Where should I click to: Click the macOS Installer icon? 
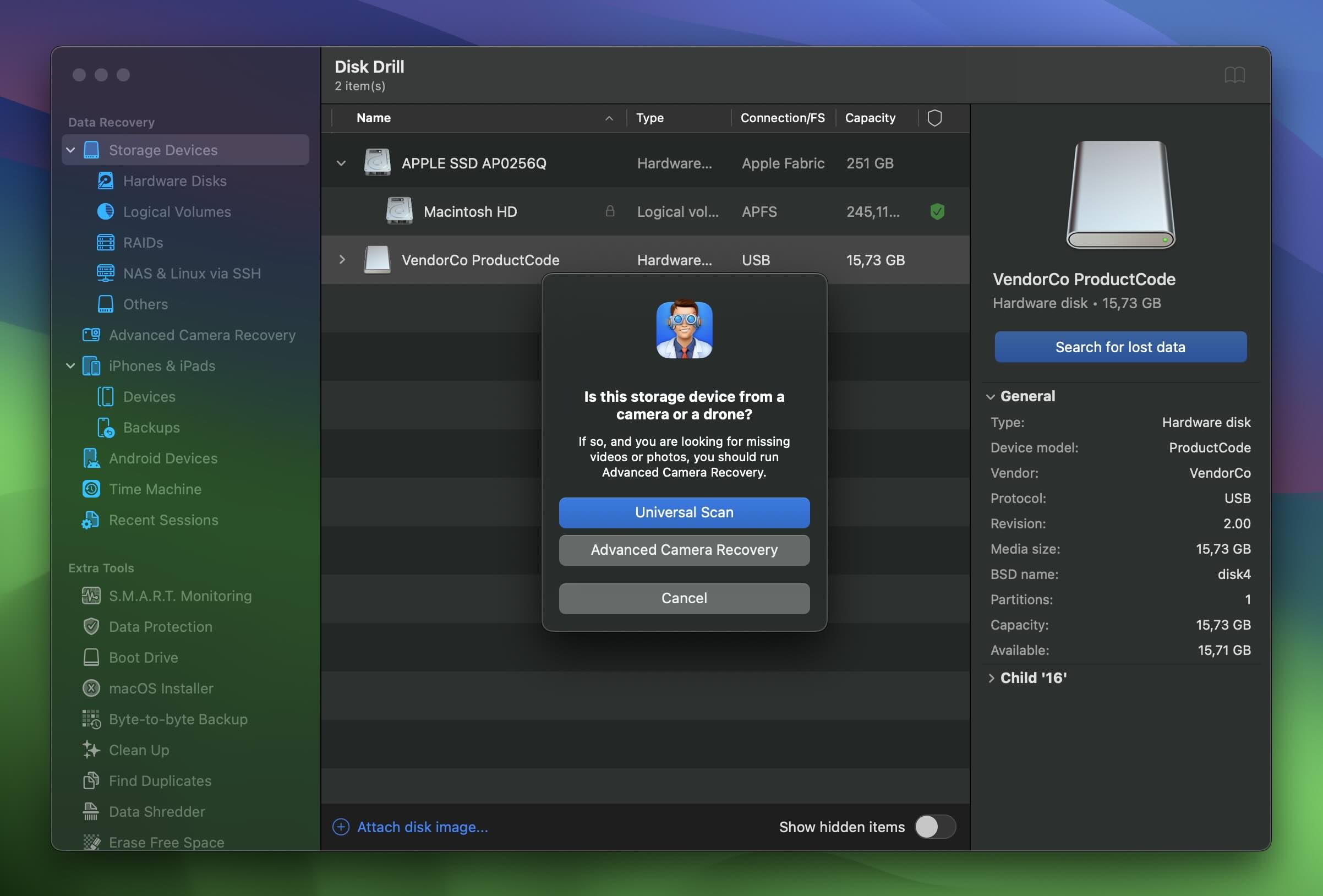91,688
